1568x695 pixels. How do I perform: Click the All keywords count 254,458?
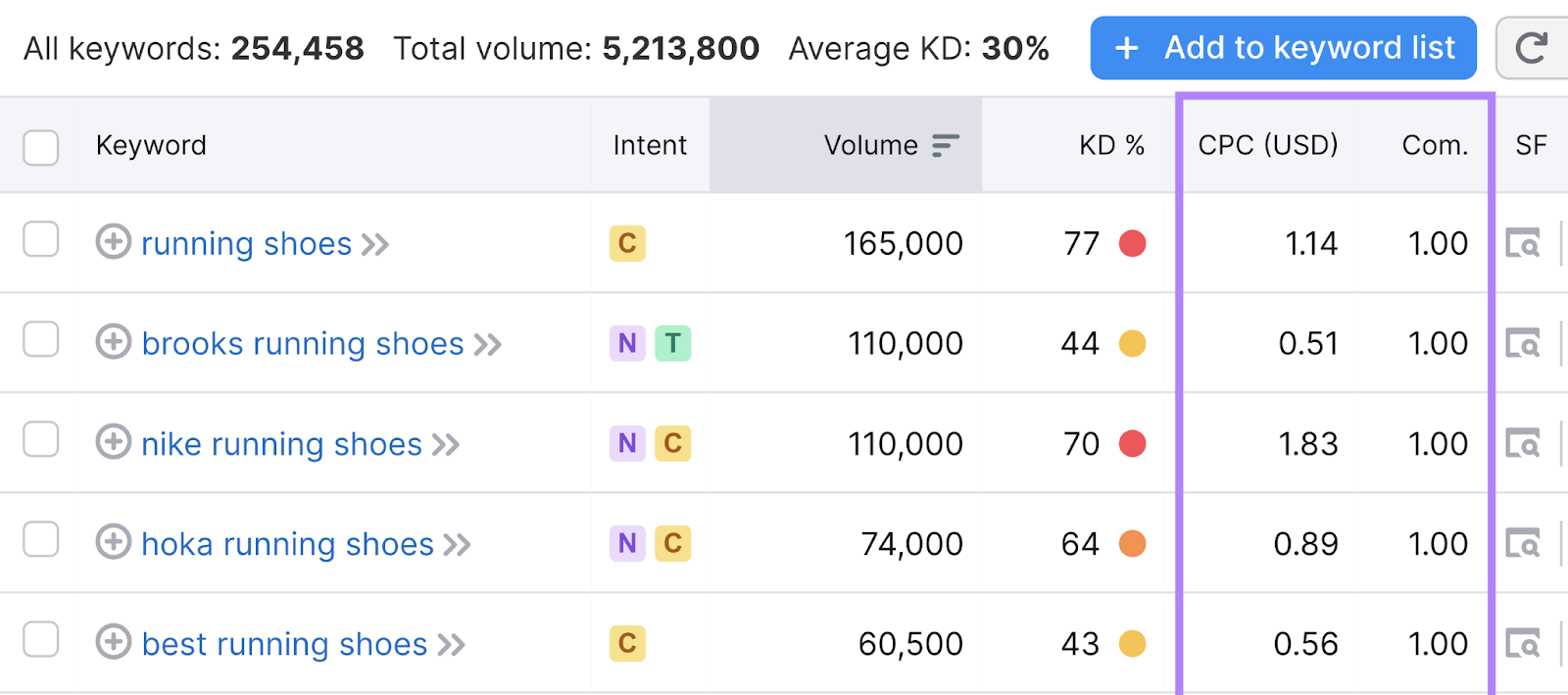(297, 48)
